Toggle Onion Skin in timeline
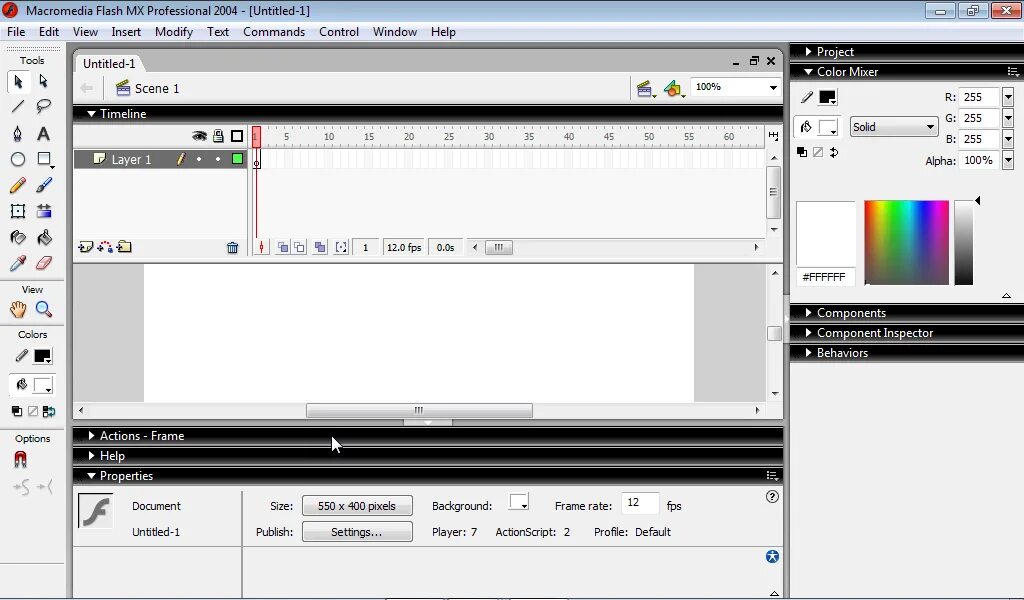Screen dimensions: 1024x600 coord(283,247)
